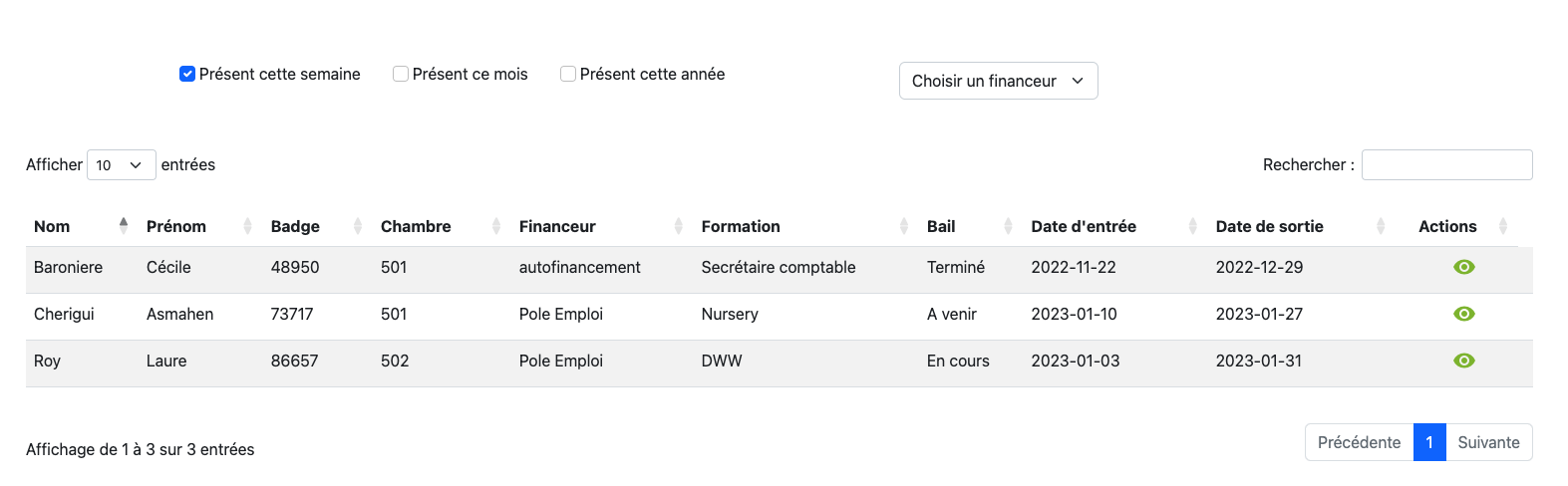Uncheck Présent cette semaine checkbox
Viewport: 1568px width, 486px height.
tap(187, 74)
